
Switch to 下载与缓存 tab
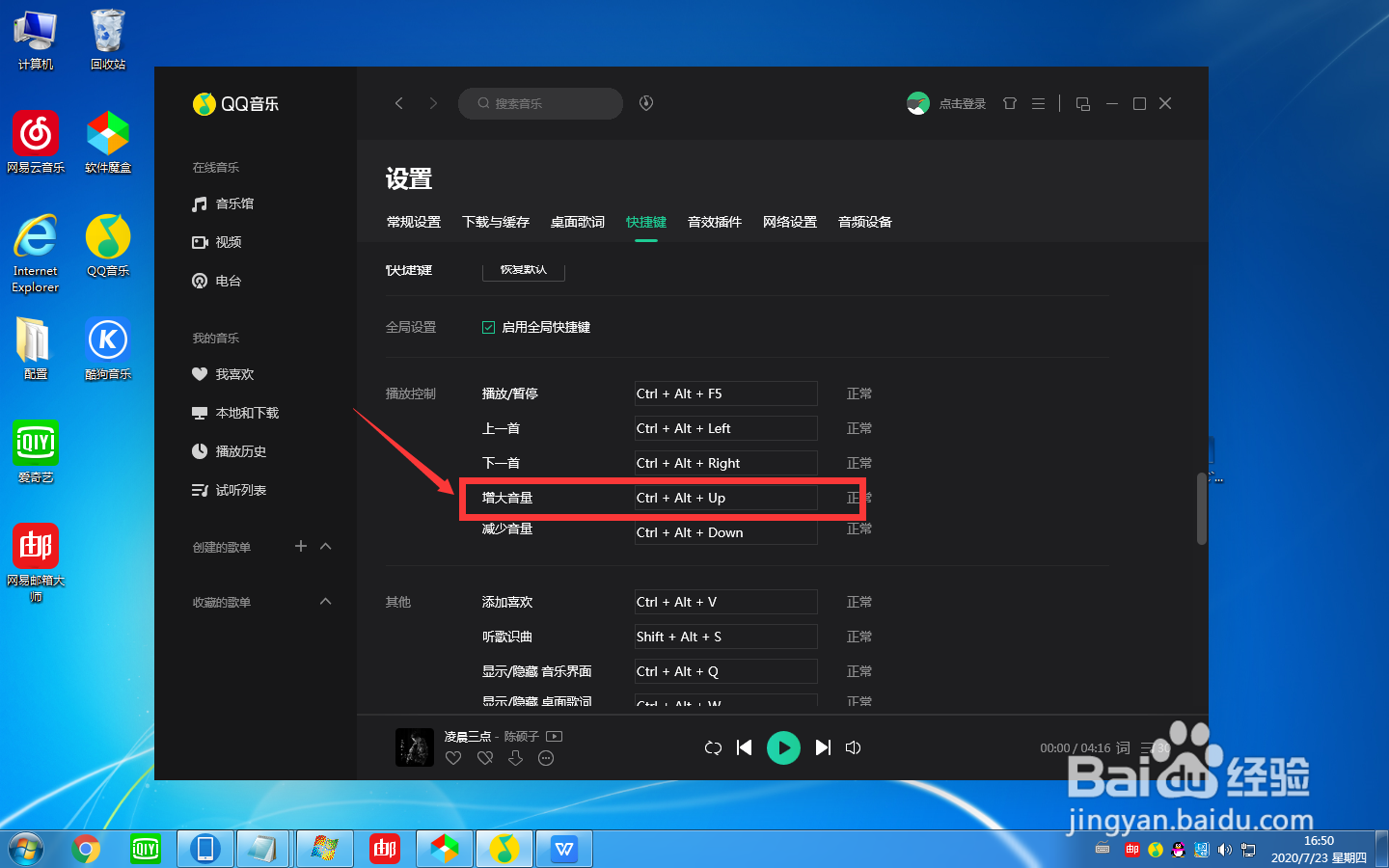pos(496,222)
